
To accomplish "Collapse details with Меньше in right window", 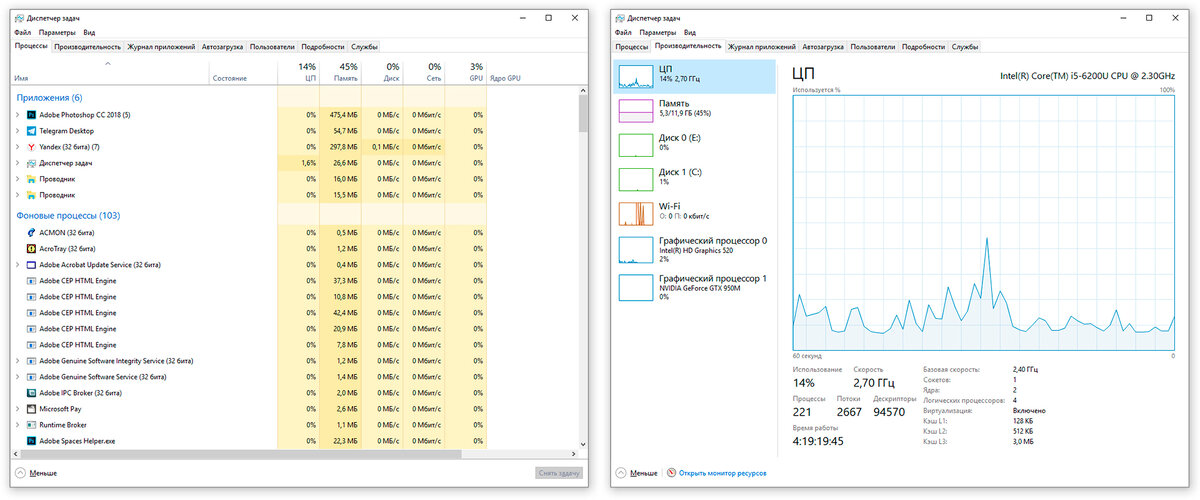I will point(636,473).
